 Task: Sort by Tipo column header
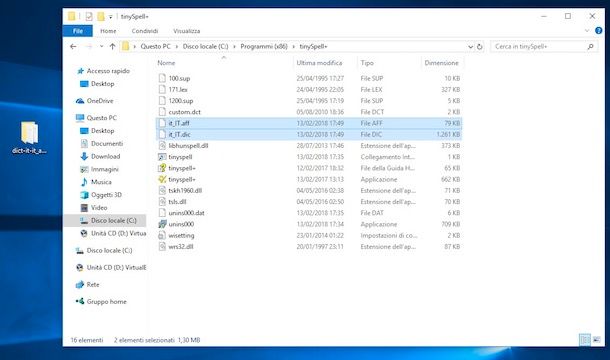click(367, 63)
